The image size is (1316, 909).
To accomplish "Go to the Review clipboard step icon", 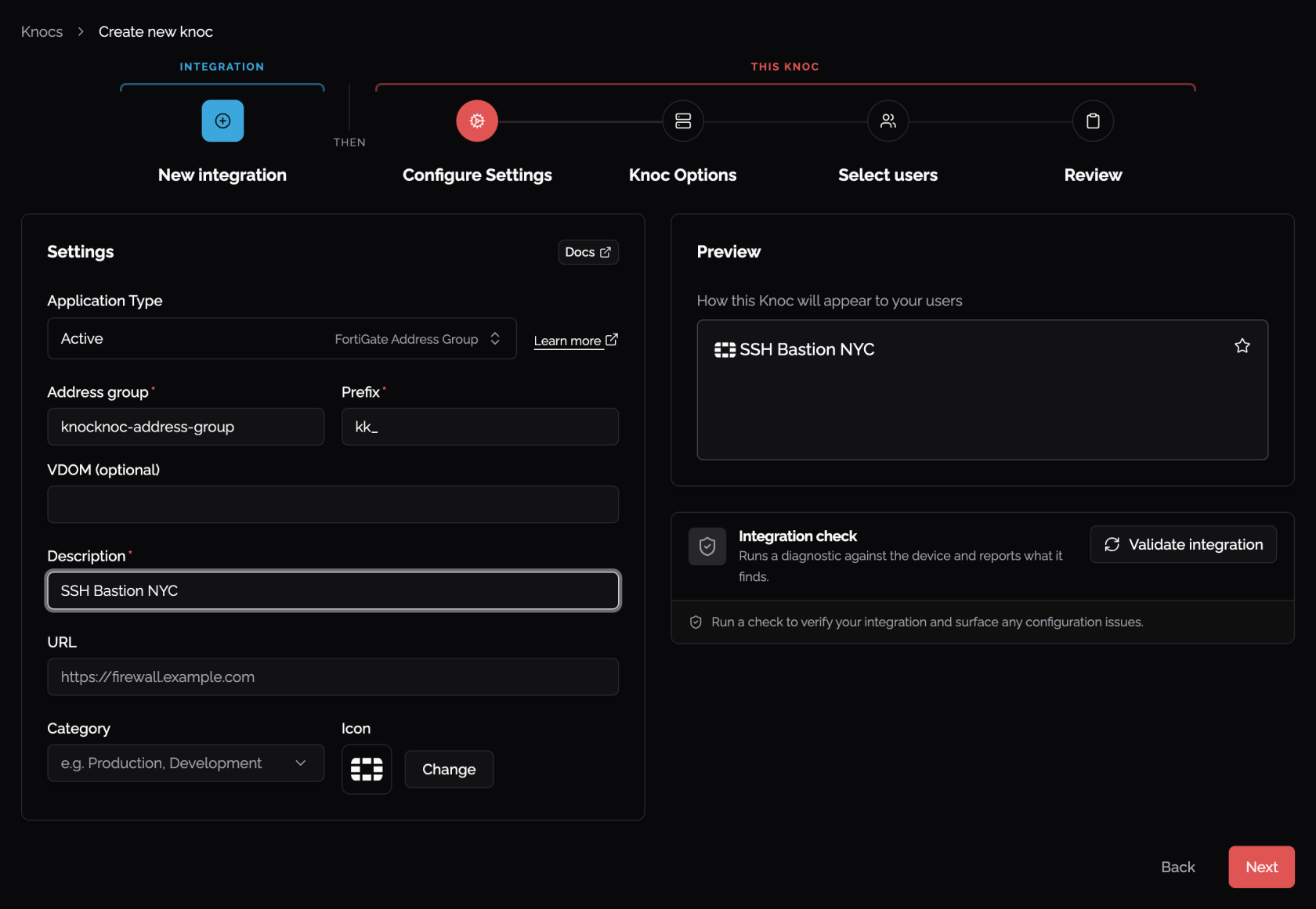I will [x=1093, y=121].
